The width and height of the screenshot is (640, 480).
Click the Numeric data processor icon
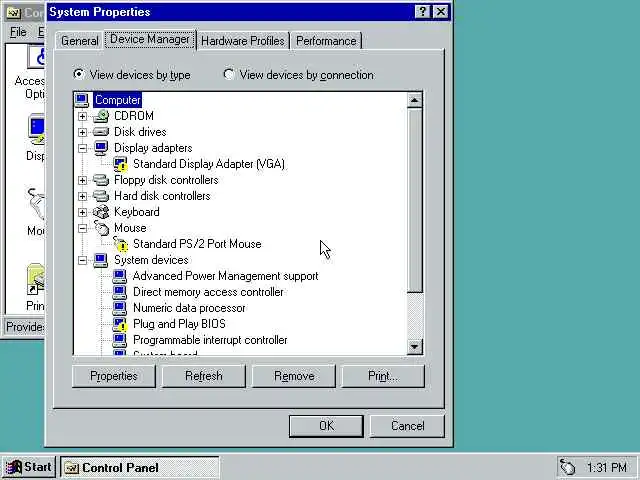[120, 308]
